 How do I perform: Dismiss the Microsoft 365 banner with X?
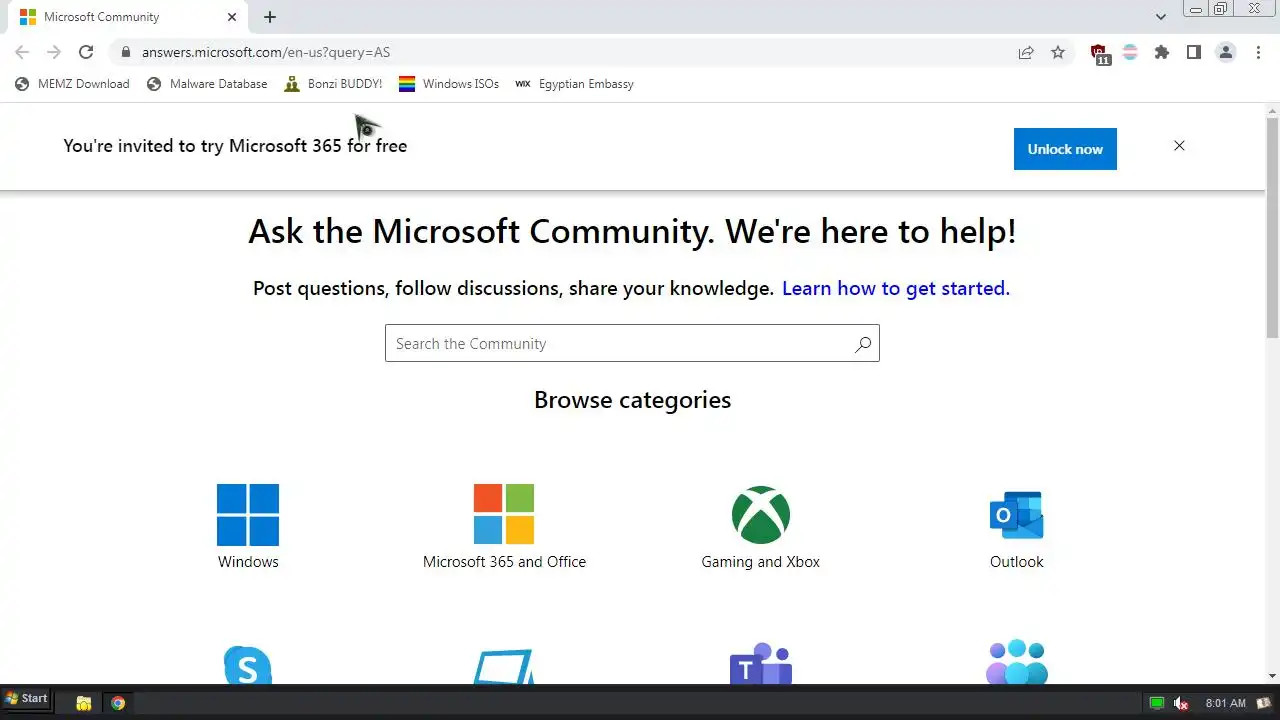click(1179, 146)
